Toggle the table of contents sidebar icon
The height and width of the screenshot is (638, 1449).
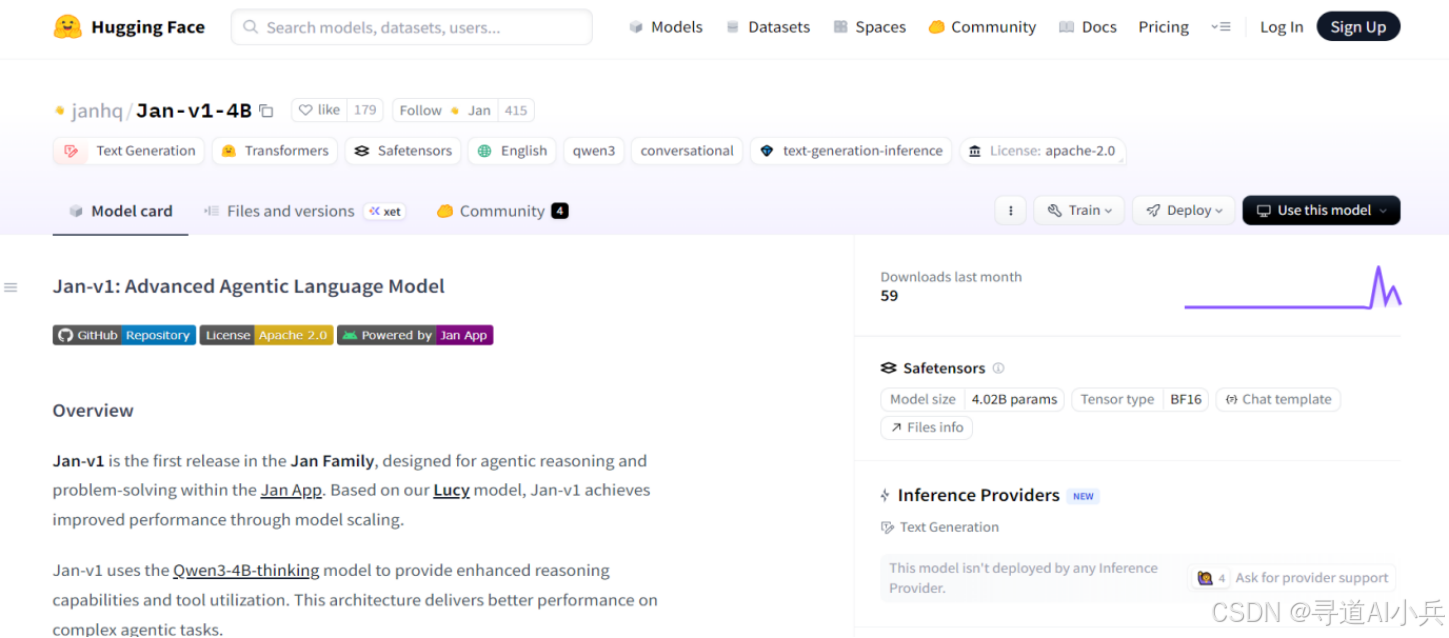pos(11,288)
